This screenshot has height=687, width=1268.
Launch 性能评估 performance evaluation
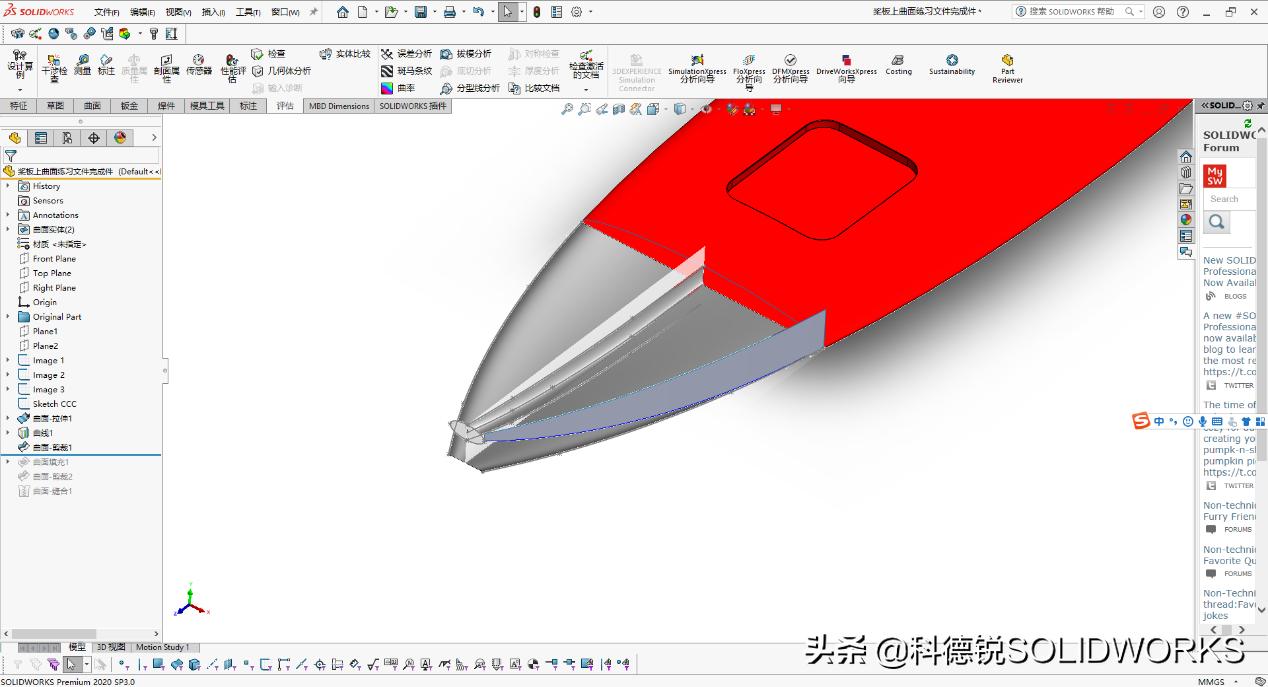[x=232, y=68]
